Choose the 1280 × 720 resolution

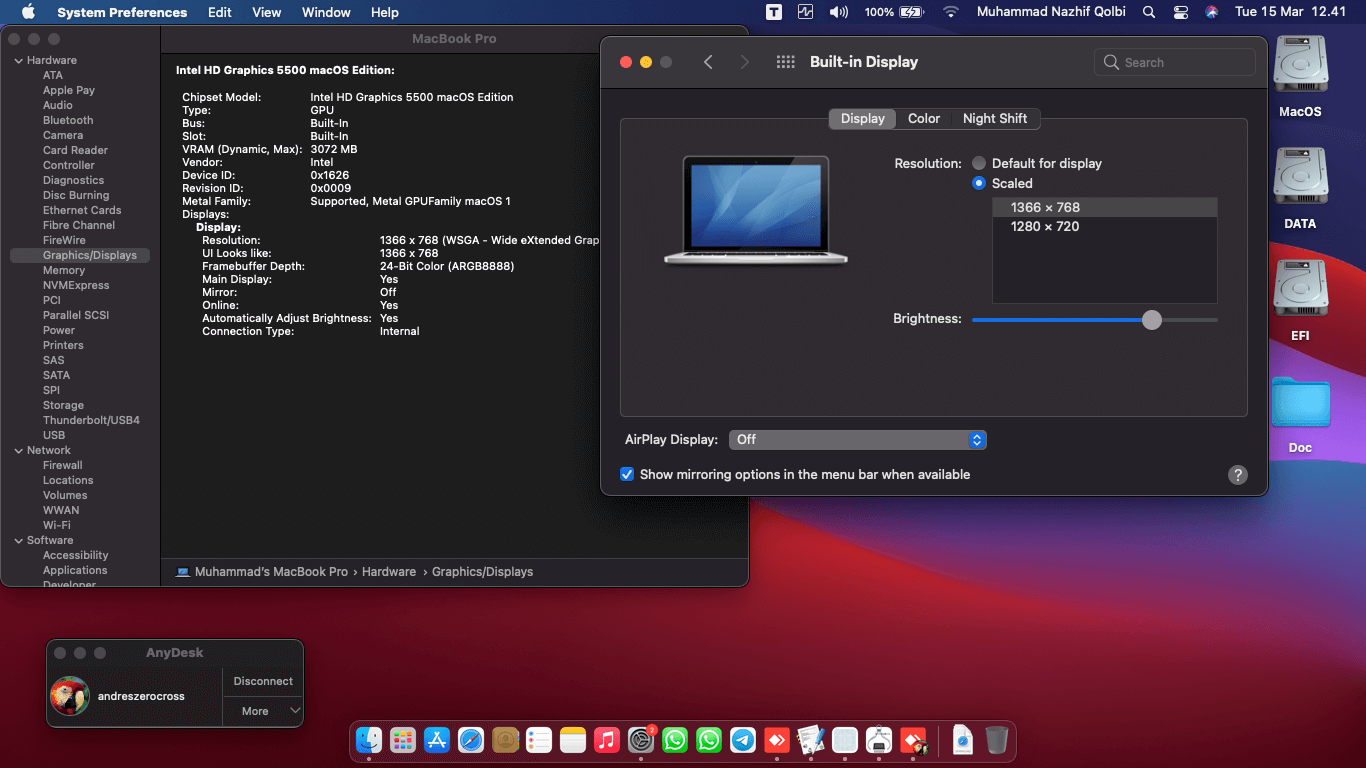1045,226
